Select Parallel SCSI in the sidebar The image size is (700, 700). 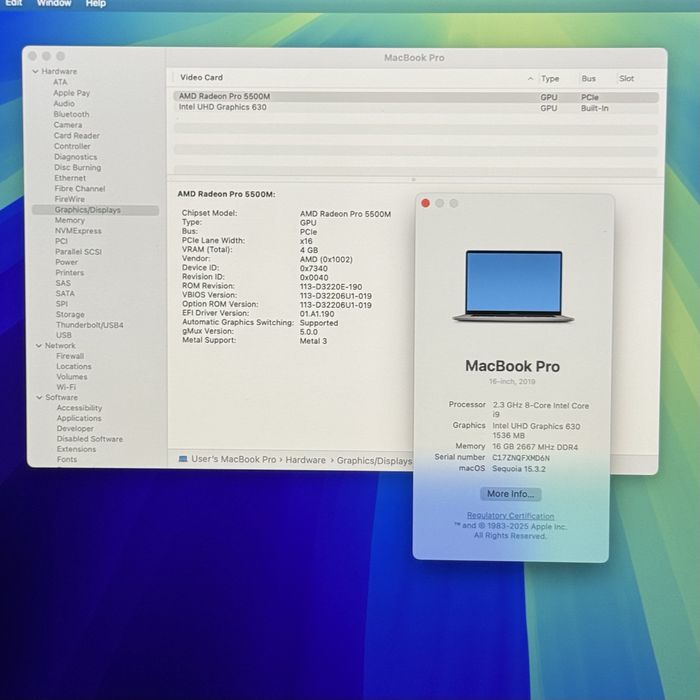[x=79, y=252]
